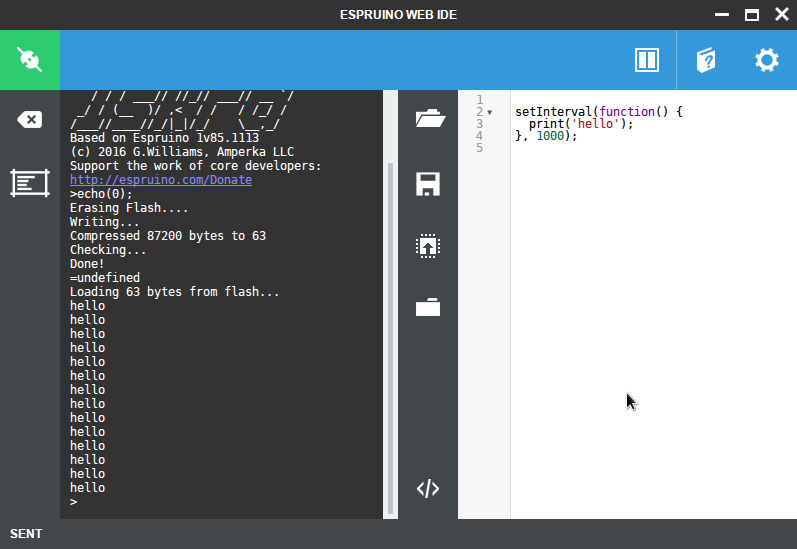This screenshot has width=797, height=549.
Task: Send code to Espruino with the chip upload icon
Action: click(x=428, y=247)
